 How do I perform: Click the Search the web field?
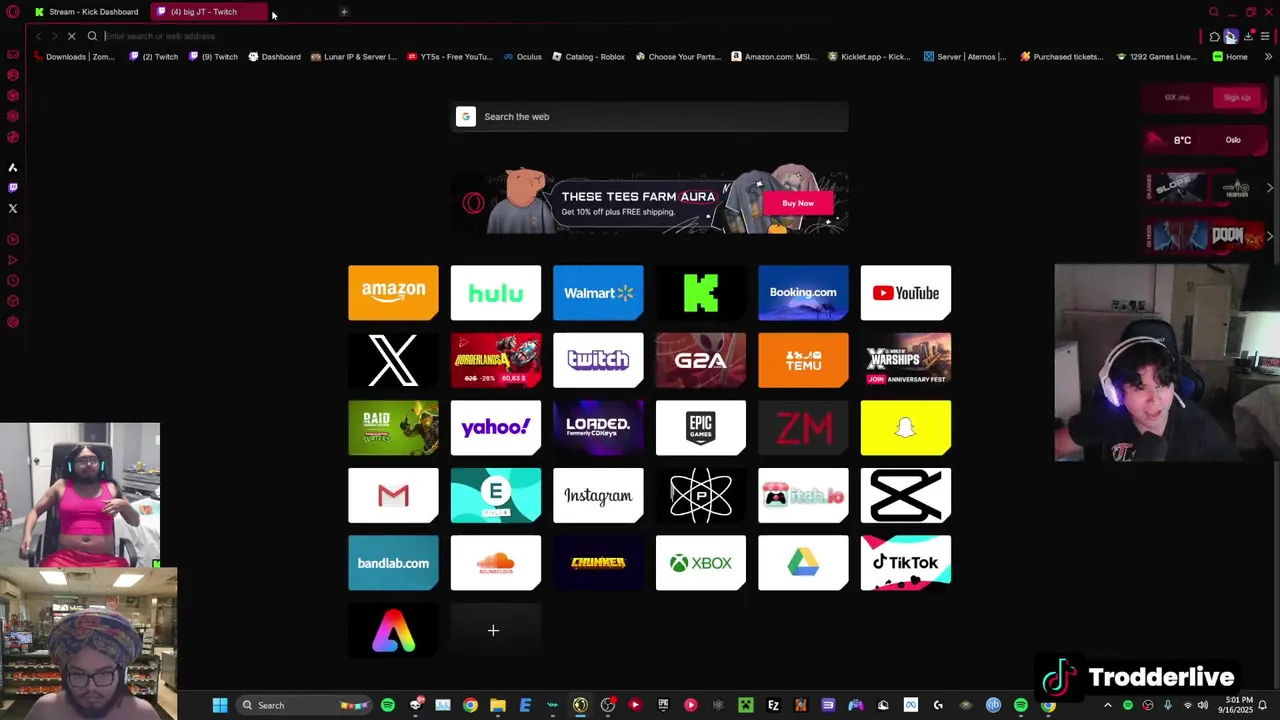pos(650,117)
